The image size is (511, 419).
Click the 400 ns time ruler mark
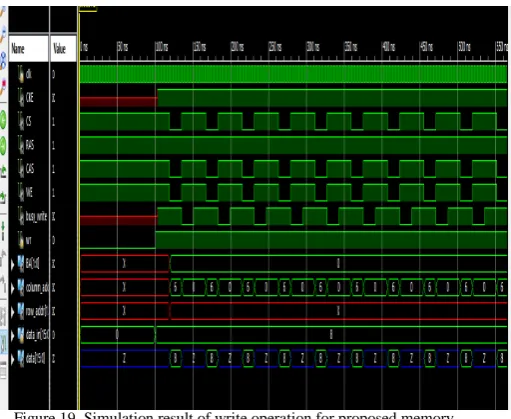(x=389, y=47)
